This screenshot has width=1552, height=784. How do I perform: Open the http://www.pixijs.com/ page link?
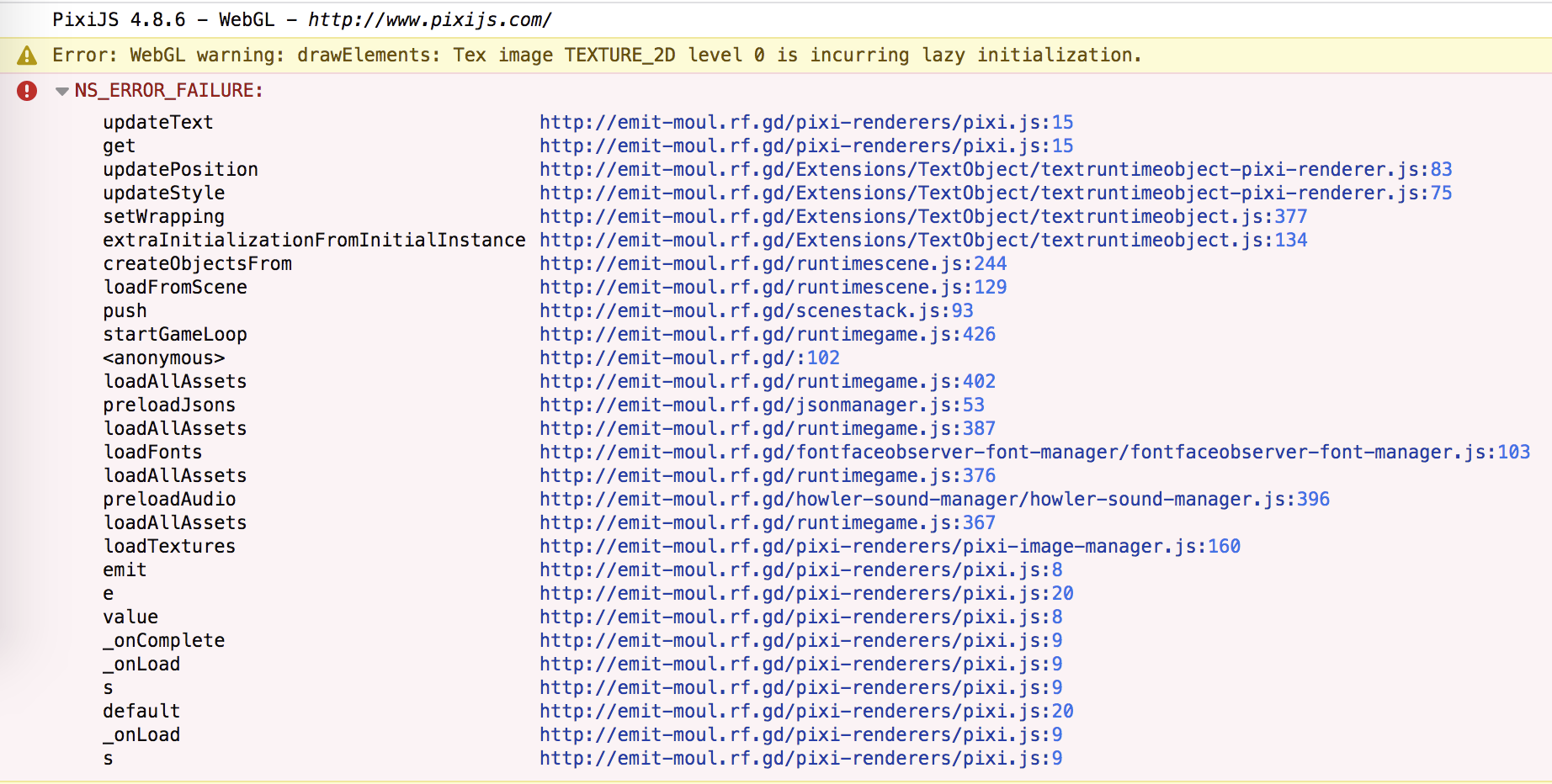click(428, 19)
